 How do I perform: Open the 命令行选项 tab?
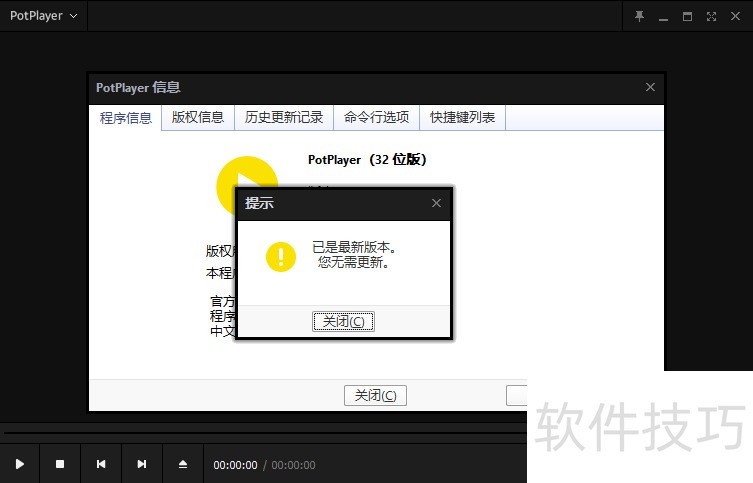click(x=376, y=117)
